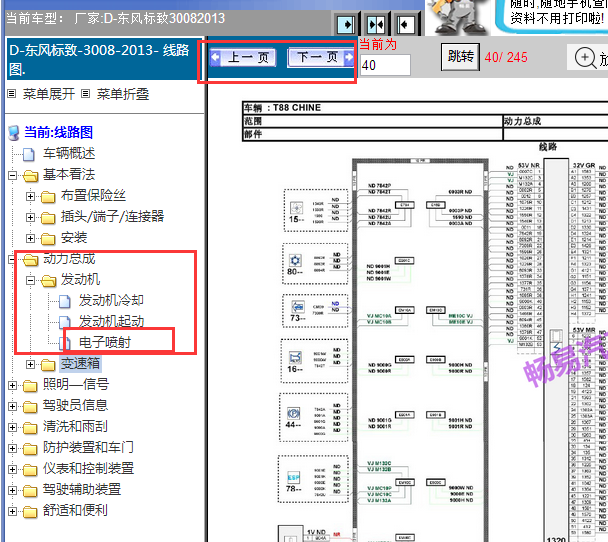Expand the 仪表和控制装置 node
The image size is (608, 542).
(12, 470)
